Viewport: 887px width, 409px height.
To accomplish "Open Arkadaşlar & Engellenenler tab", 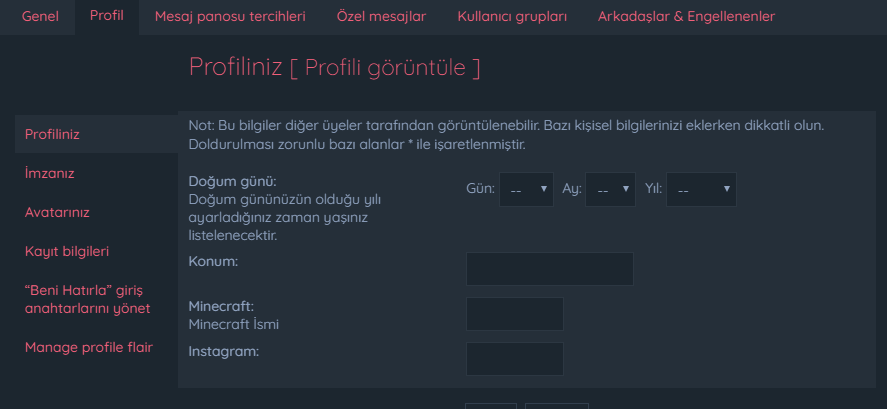I will pyautogui.click(x=686, y=16).
